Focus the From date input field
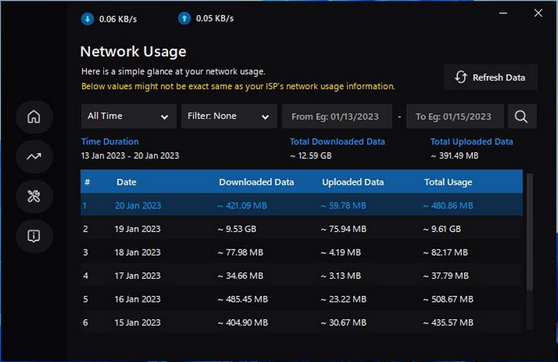The width and height of the screenshot is (558, 362). pyautogui.click(x=337, y=116)
